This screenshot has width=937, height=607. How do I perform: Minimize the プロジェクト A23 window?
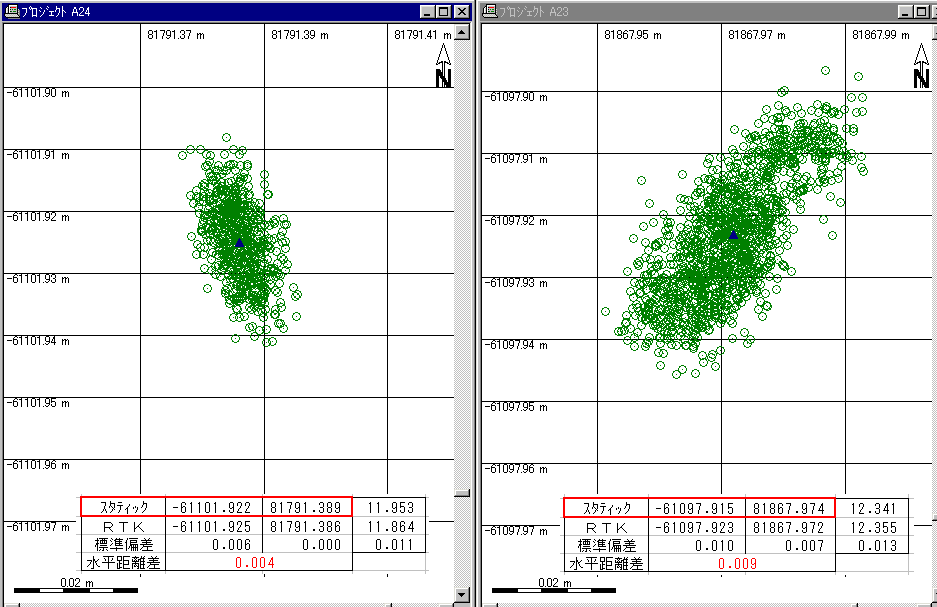tap(905, 11)
